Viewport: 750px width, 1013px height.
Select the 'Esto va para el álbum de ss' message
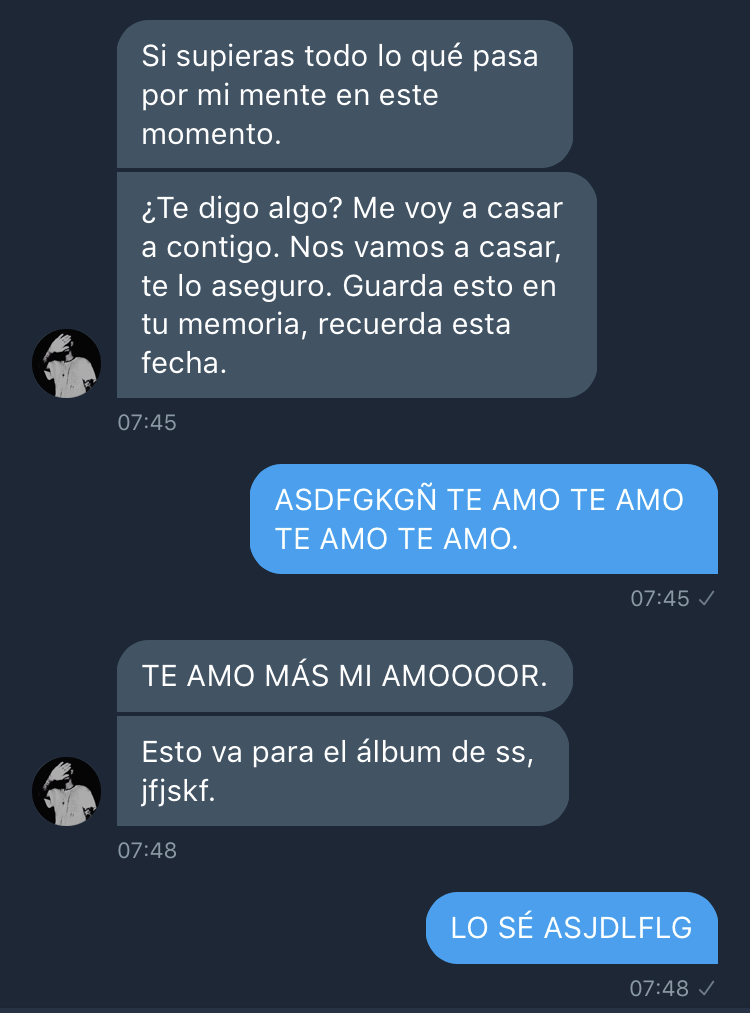[343, 771]
